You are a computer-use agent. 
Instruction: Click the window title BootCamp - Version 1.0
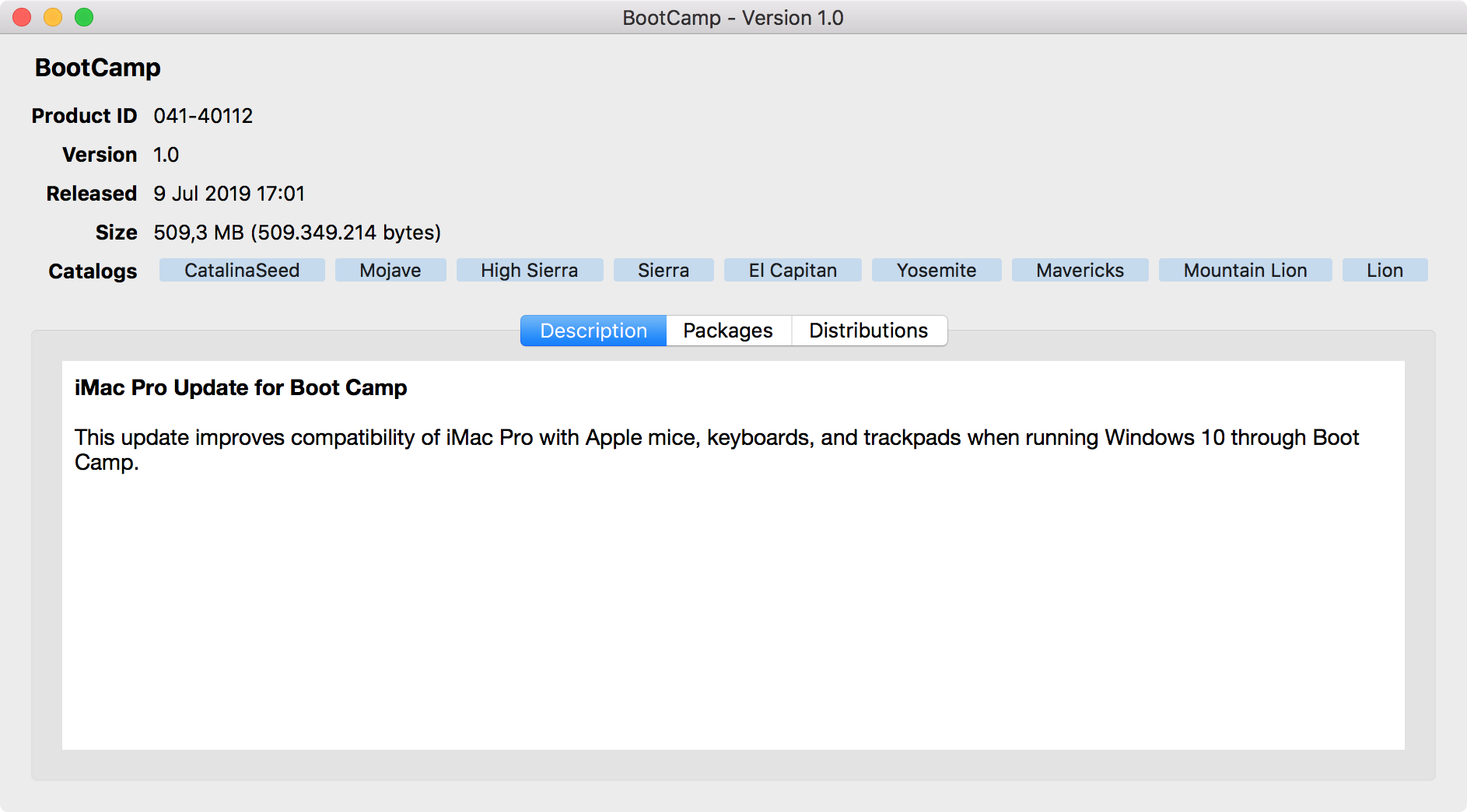click(x=733, y=18)
